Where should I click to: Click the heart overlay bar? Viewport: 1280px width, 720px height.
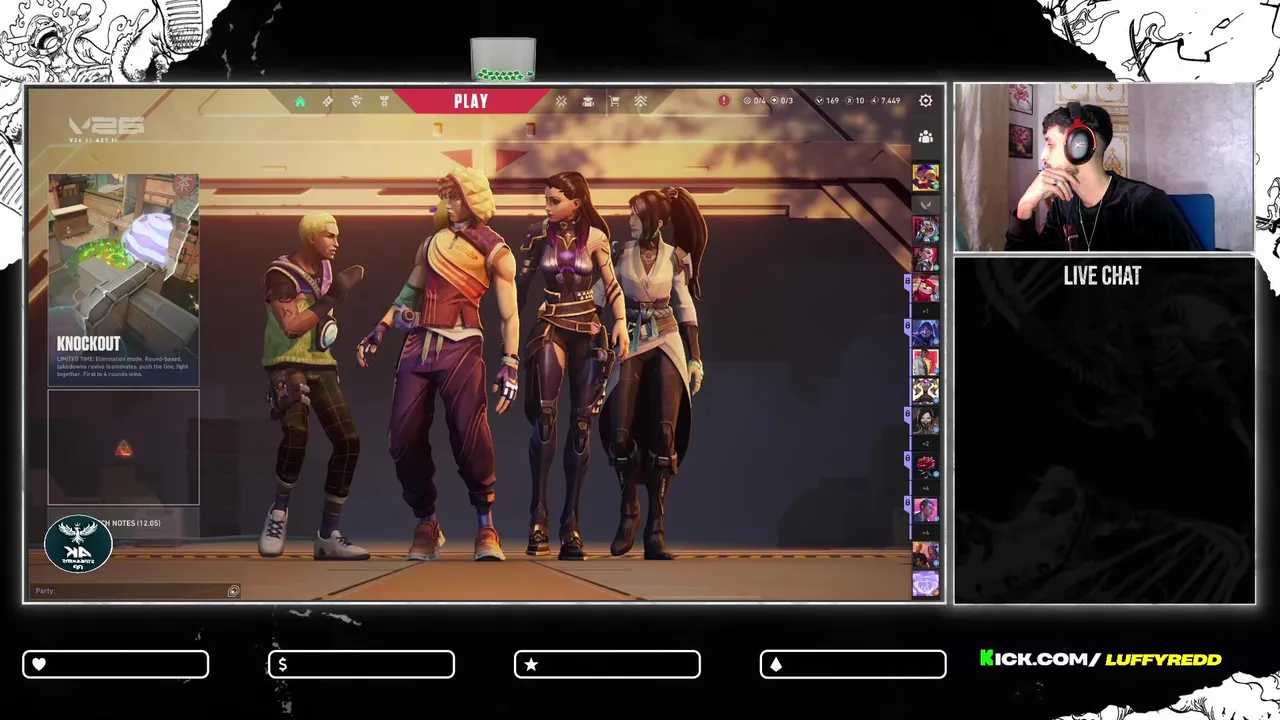(116, 664)
